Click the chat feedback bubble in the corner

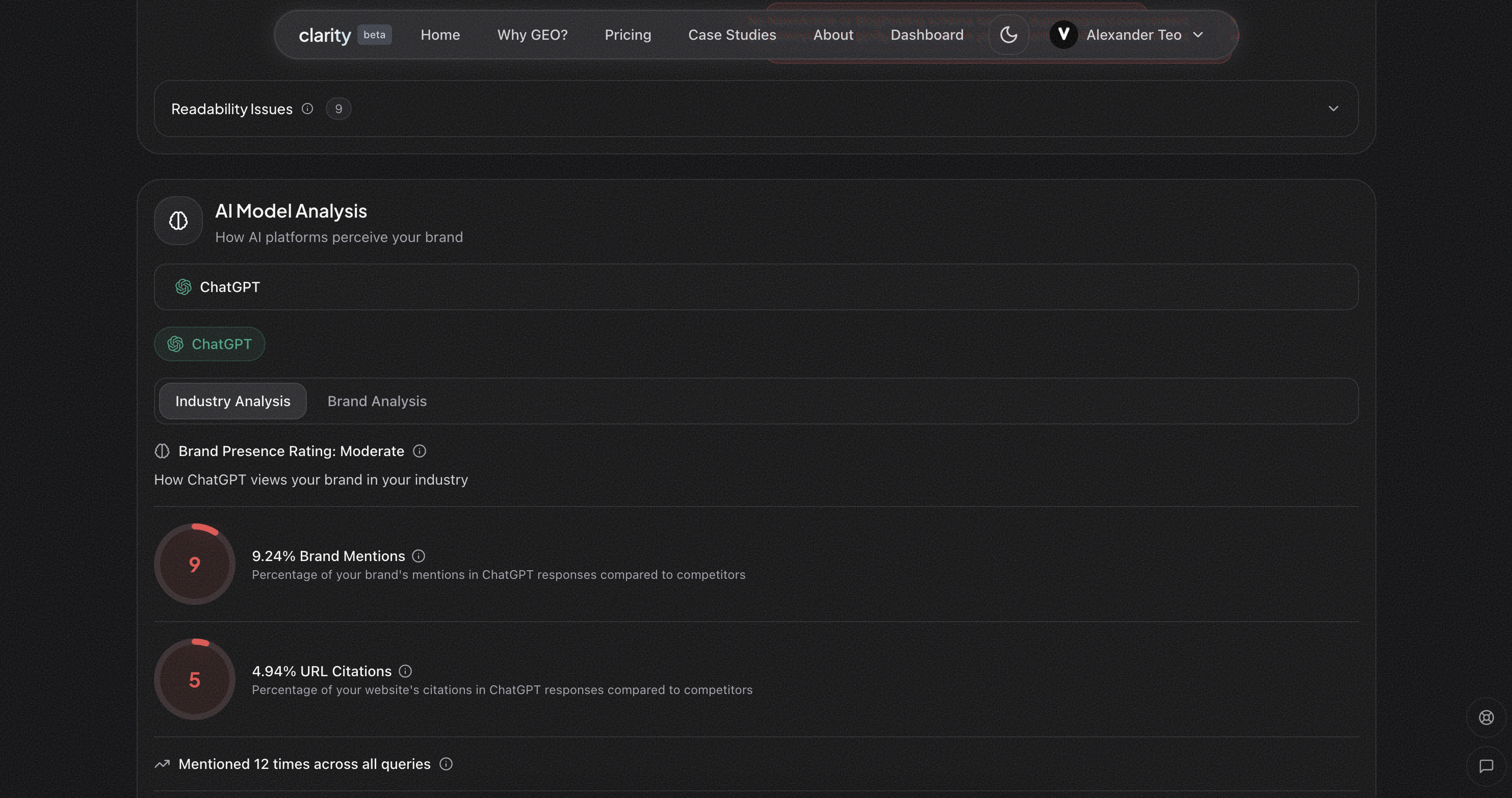1487,767
